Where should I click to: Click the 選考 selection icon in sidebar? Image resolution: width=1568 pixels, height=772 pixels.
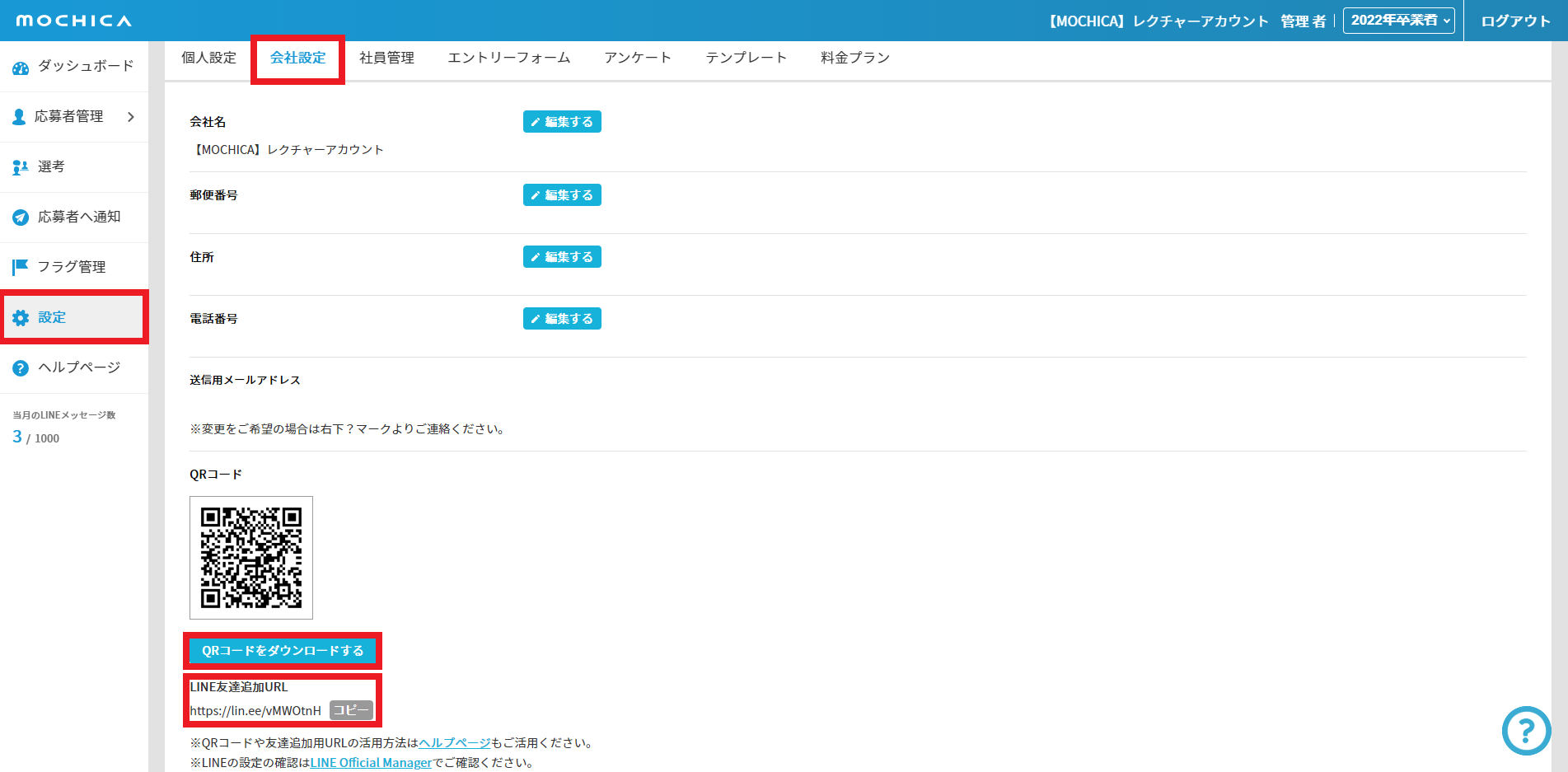[21, 167]
